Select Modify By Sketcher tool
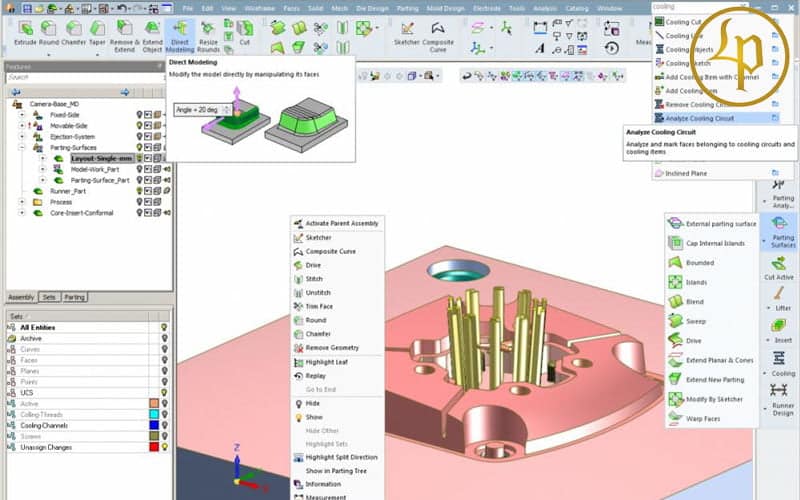 point(706,399)
